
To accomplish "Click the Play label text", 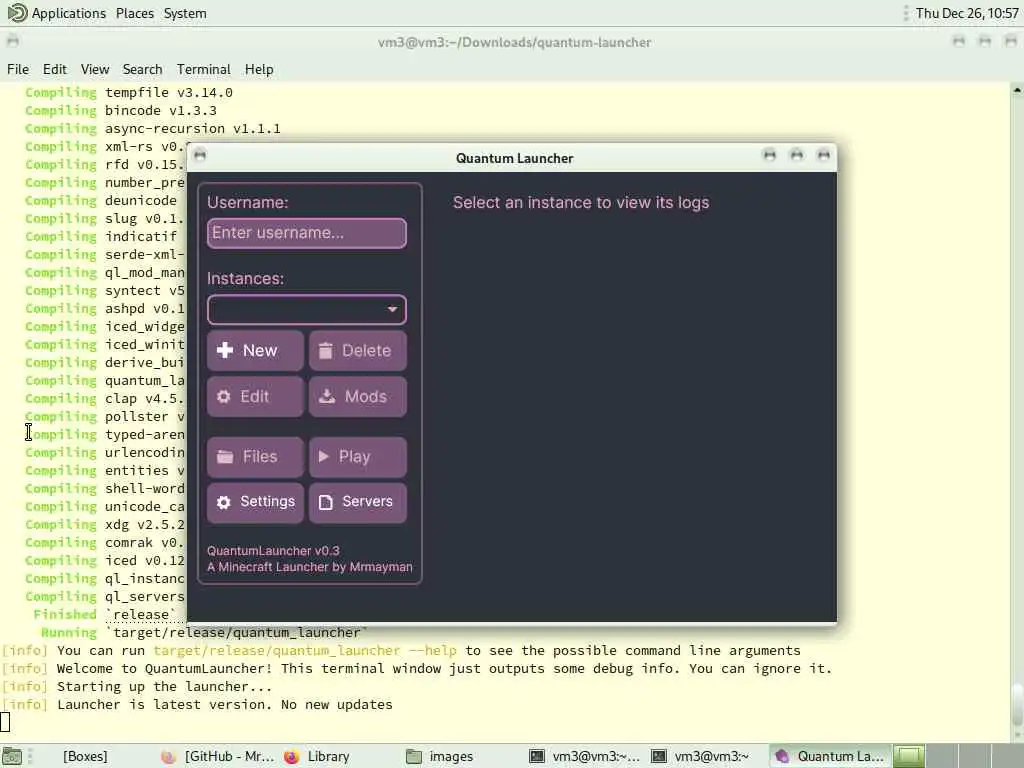I will (x=355, y=456).
